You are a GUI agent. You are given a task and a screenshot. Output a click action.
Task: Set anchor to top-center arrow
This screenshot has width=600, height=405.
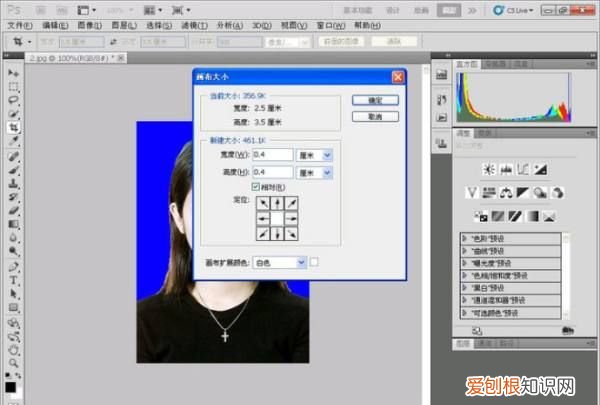(277, 204)
